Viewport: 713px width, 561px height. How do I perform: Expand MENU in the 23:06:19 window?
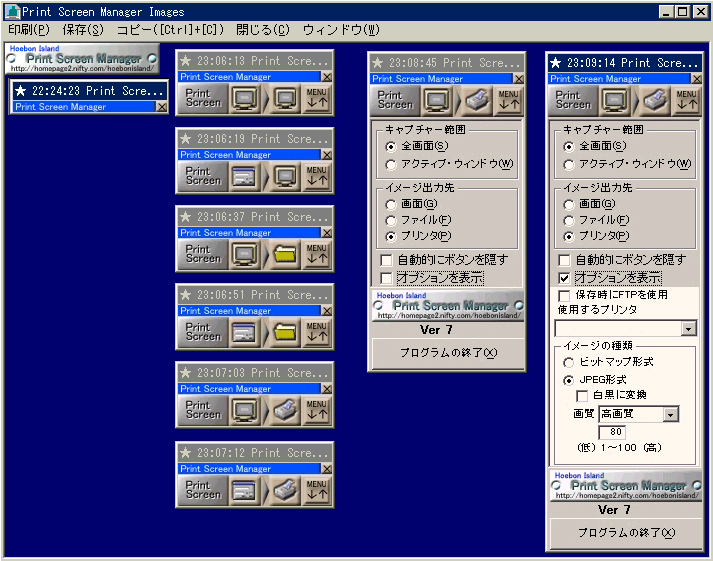(x=316, y=176)
